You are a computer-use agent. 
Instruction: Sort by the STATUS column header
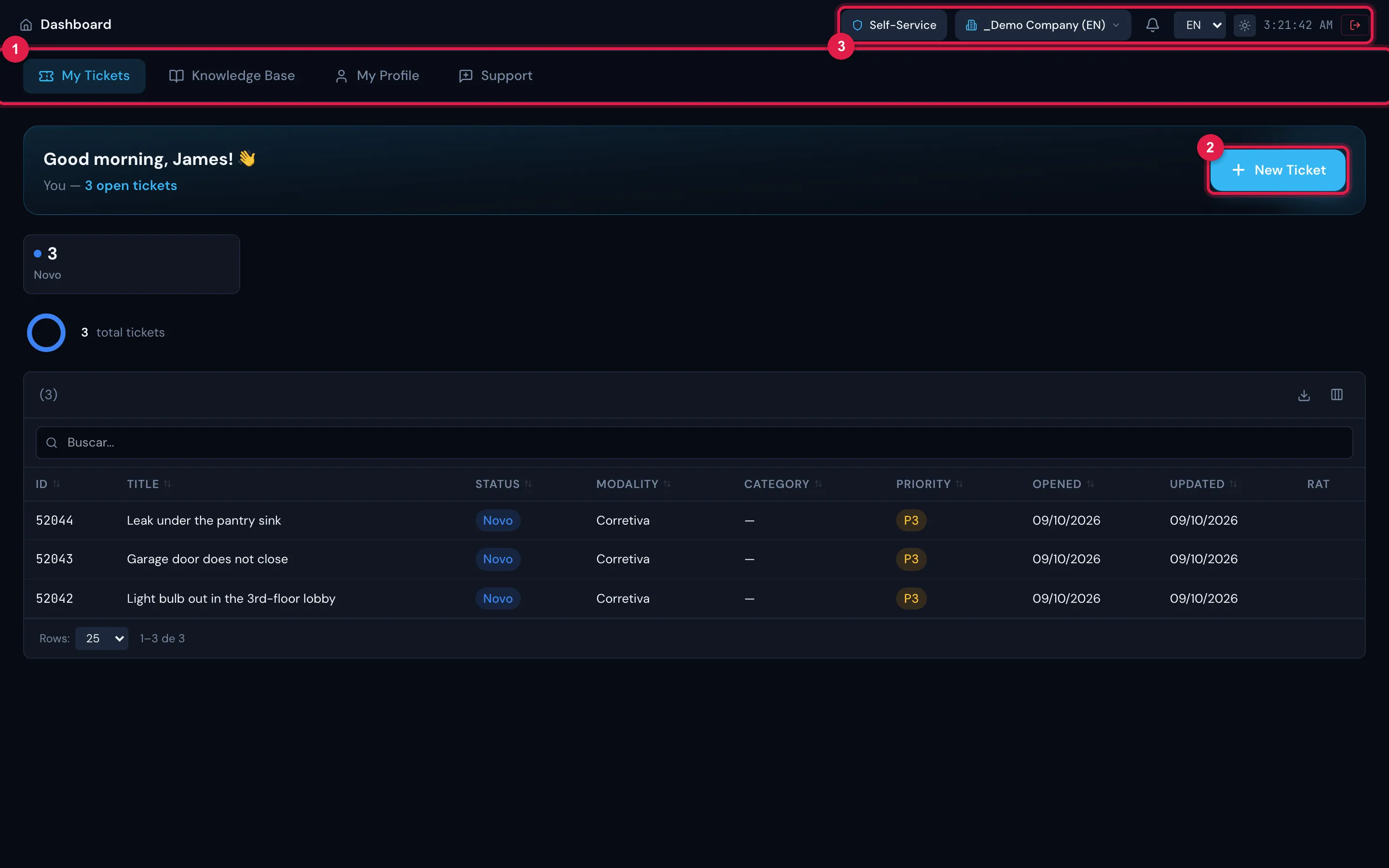coord(504,484)
